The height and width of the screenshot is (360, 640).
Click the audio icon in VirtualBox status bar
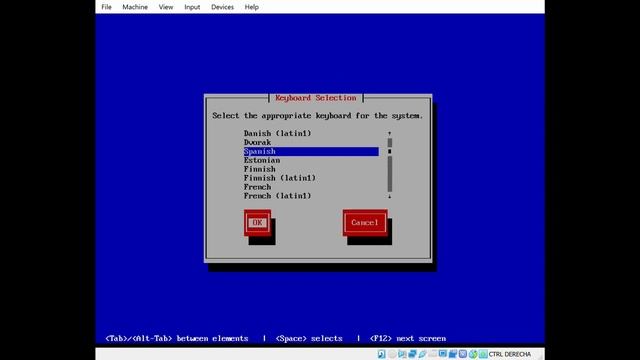click(x=402, y=354)
